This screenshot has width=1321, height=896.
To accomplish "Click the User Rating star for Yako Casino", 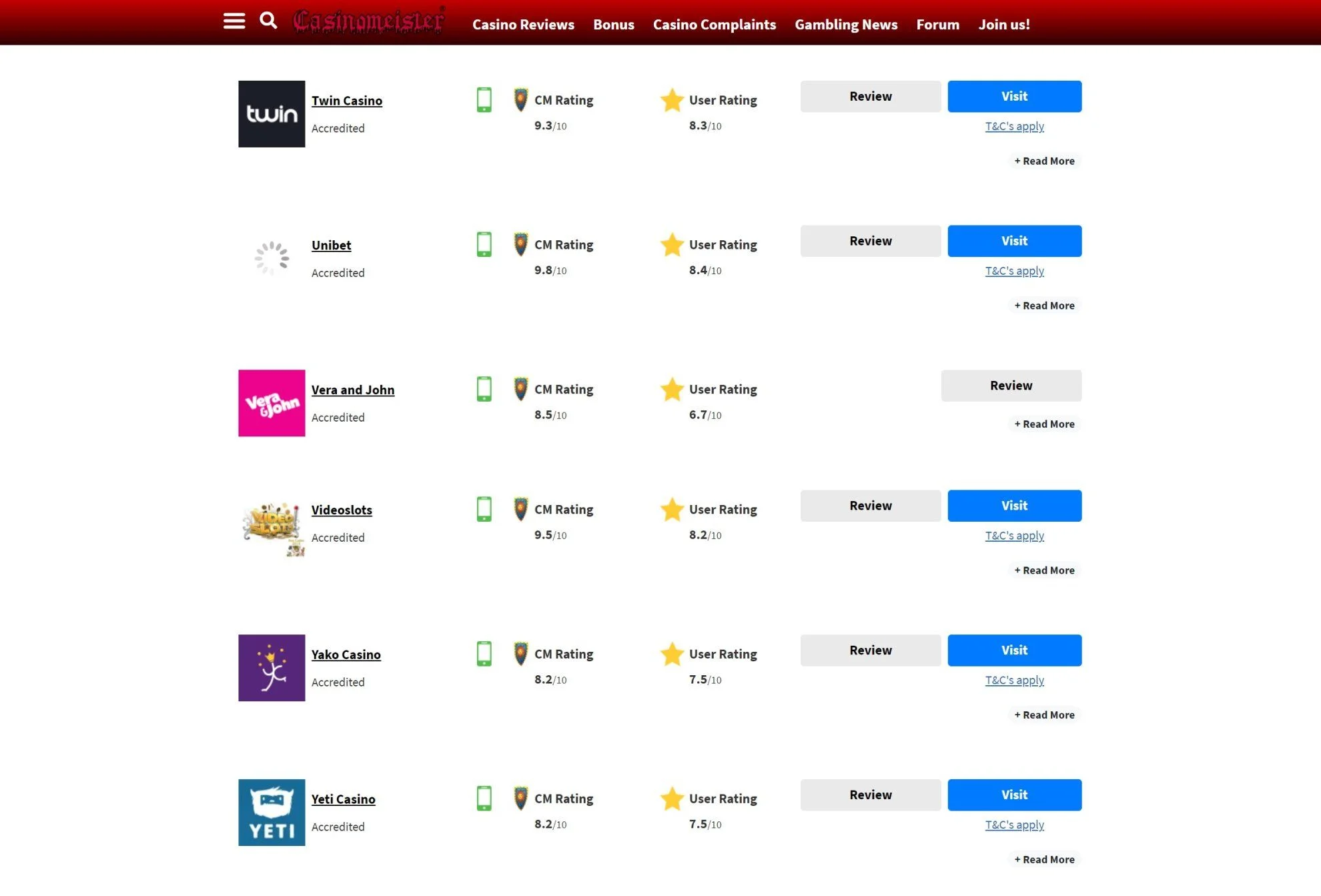I will tap(672, 654).
